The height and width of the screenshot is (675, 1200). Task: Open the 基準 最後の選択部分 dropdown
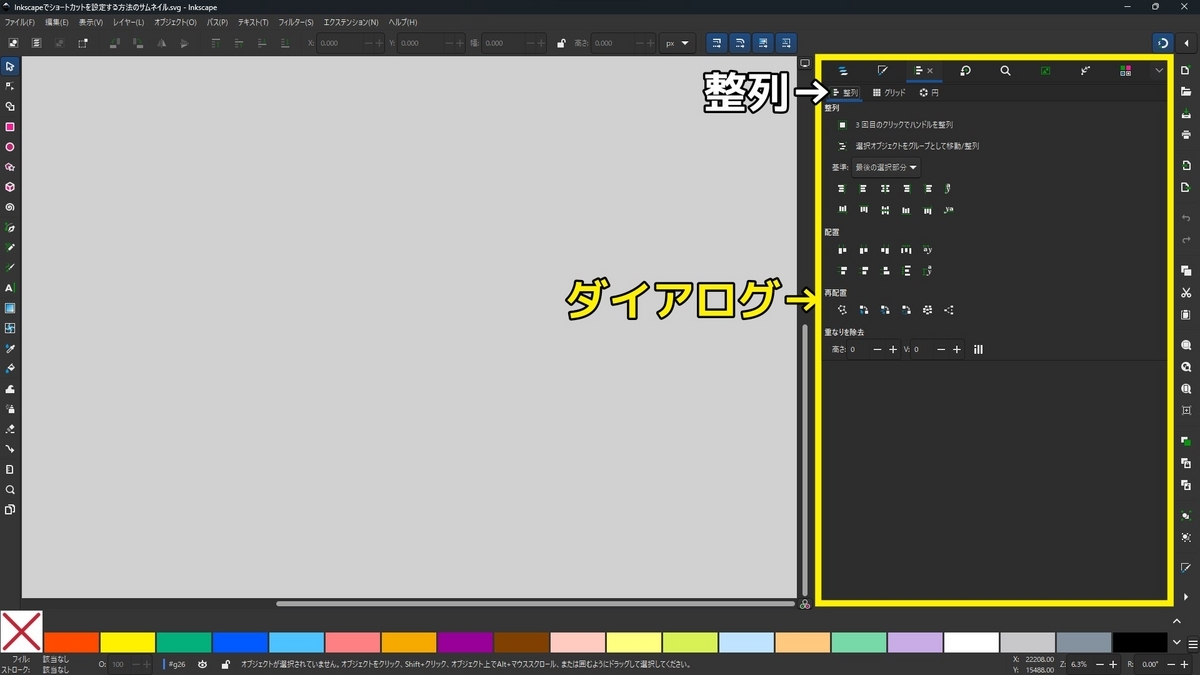(886, 167)
